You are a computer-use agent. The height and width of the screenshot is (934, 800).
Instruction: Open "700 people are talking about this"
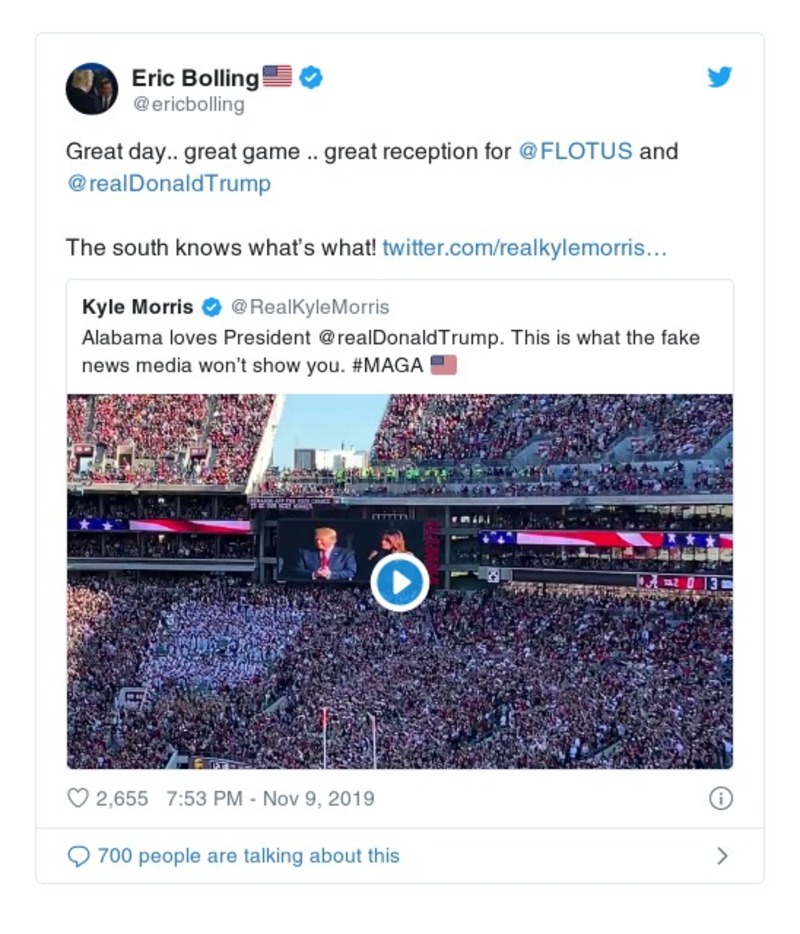point(248,856)
